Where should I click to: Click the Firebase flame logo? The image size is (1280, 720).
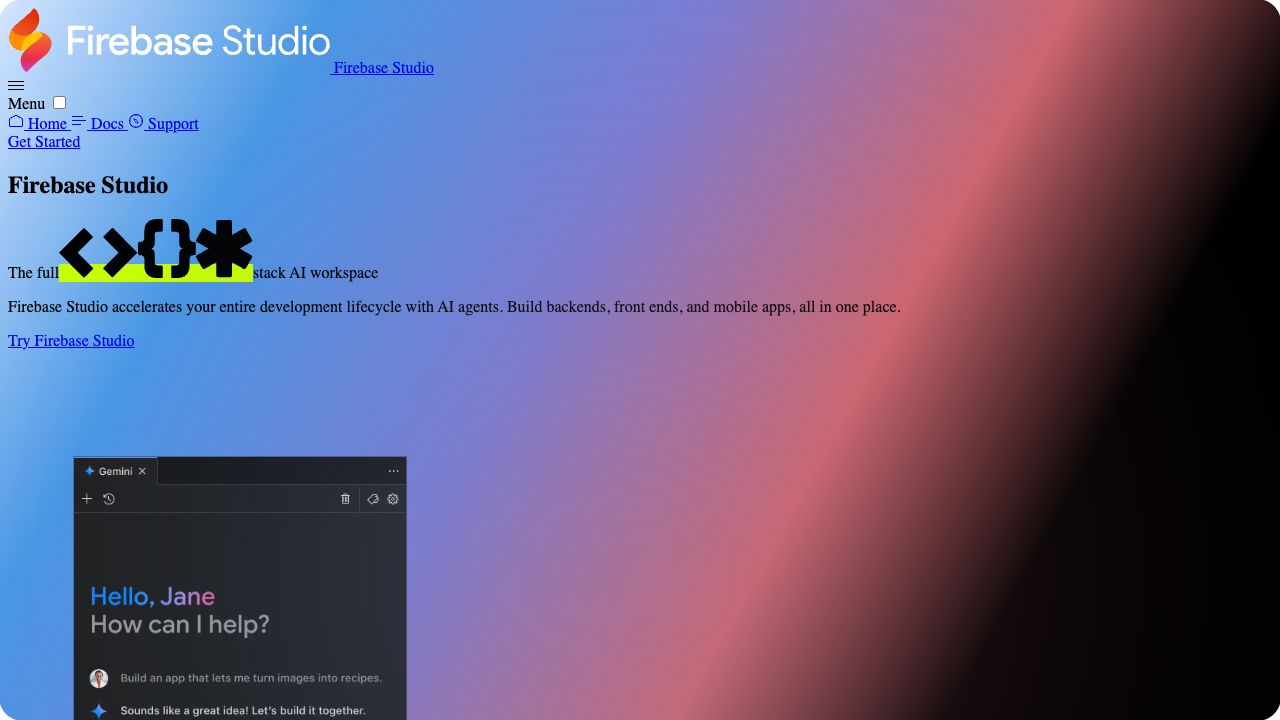(30, 40)
